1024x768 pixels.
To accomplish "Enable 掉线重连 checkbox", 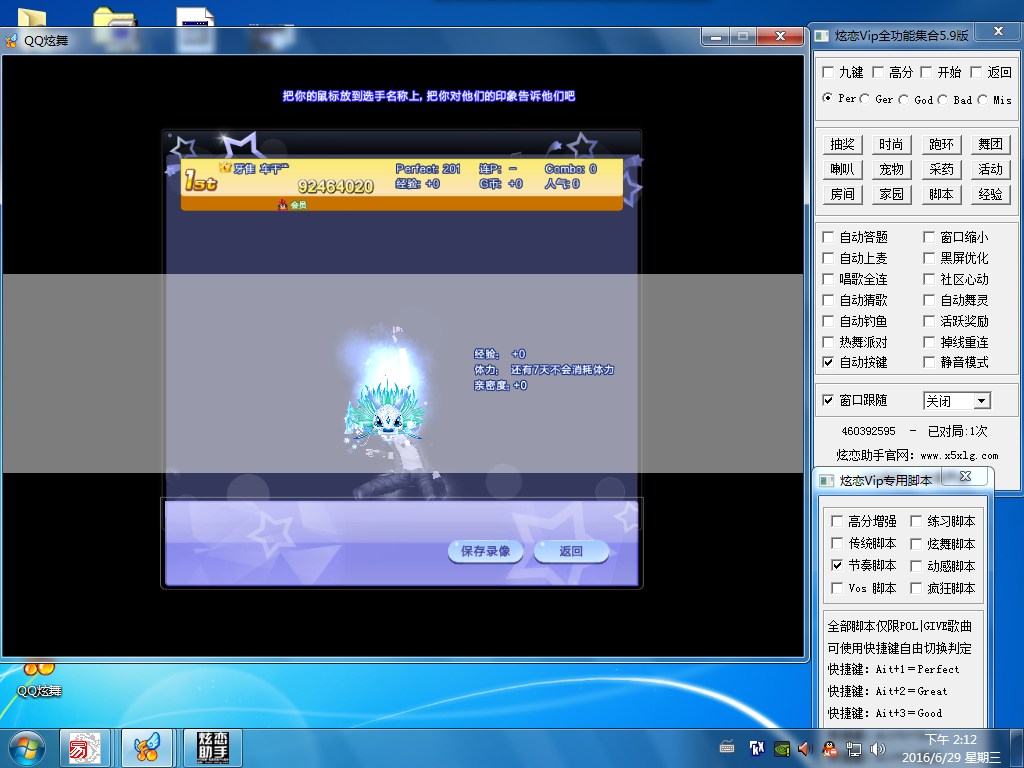I will pyautogui.click(x=929, y=342).
